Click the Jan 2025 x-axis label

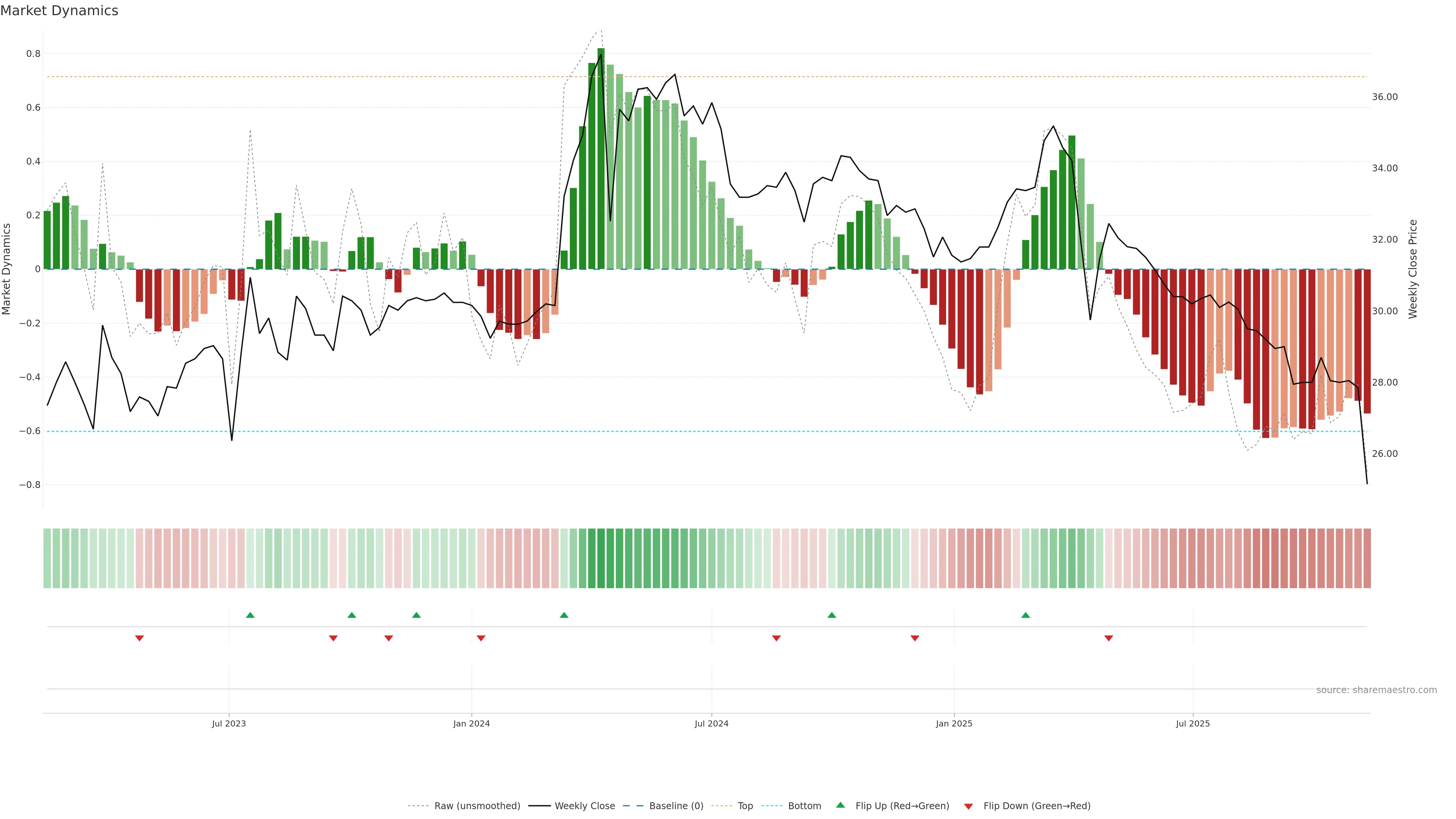[x=954, y=723]
